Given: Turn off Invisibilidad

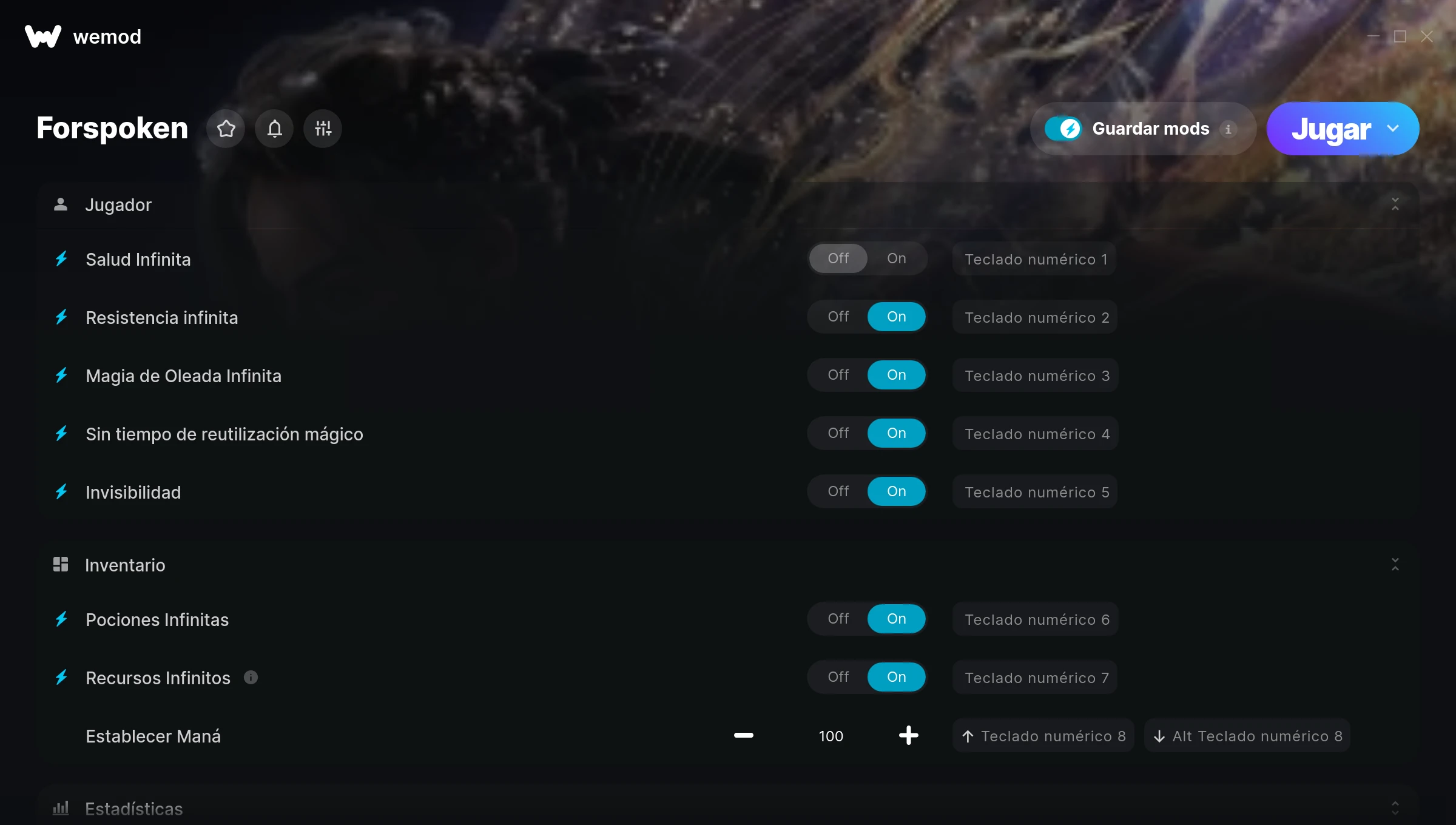Looking at the screenshot, I should click(x=838, y=491).
